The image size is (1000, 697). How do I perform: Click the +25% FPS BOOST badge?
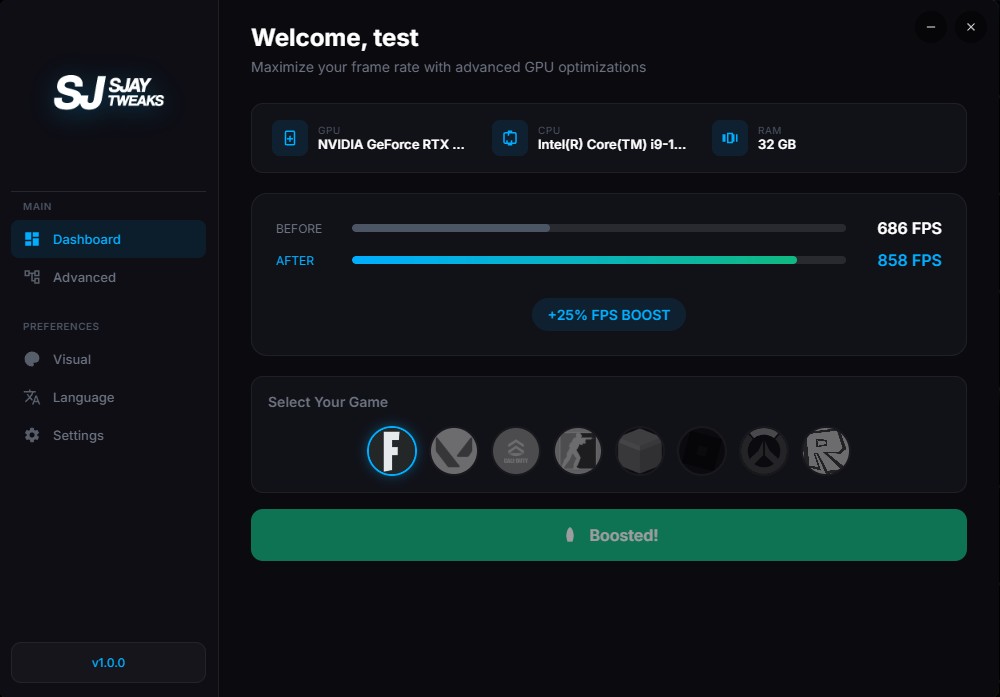[x=608, y=315]
